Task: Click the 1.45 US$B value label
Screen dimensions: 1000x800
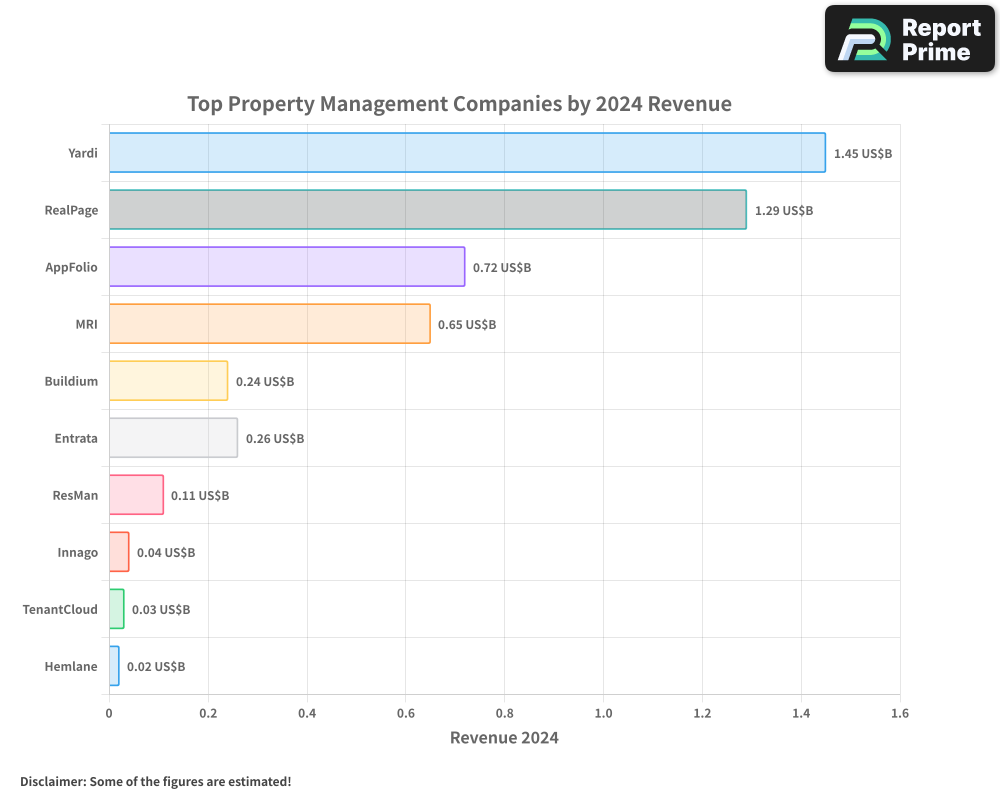Action: [861, 153]
